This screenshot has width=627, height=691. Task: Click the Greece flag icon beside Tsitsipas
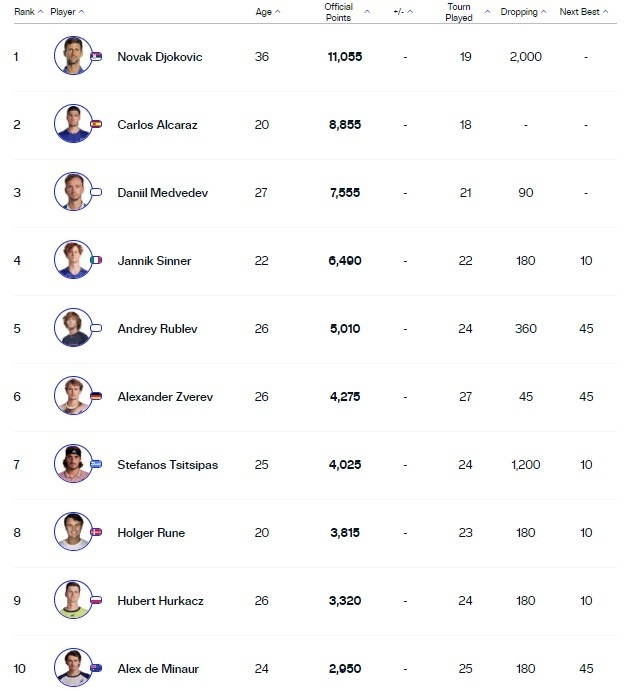pyautogui.click(x=96, y=464)
